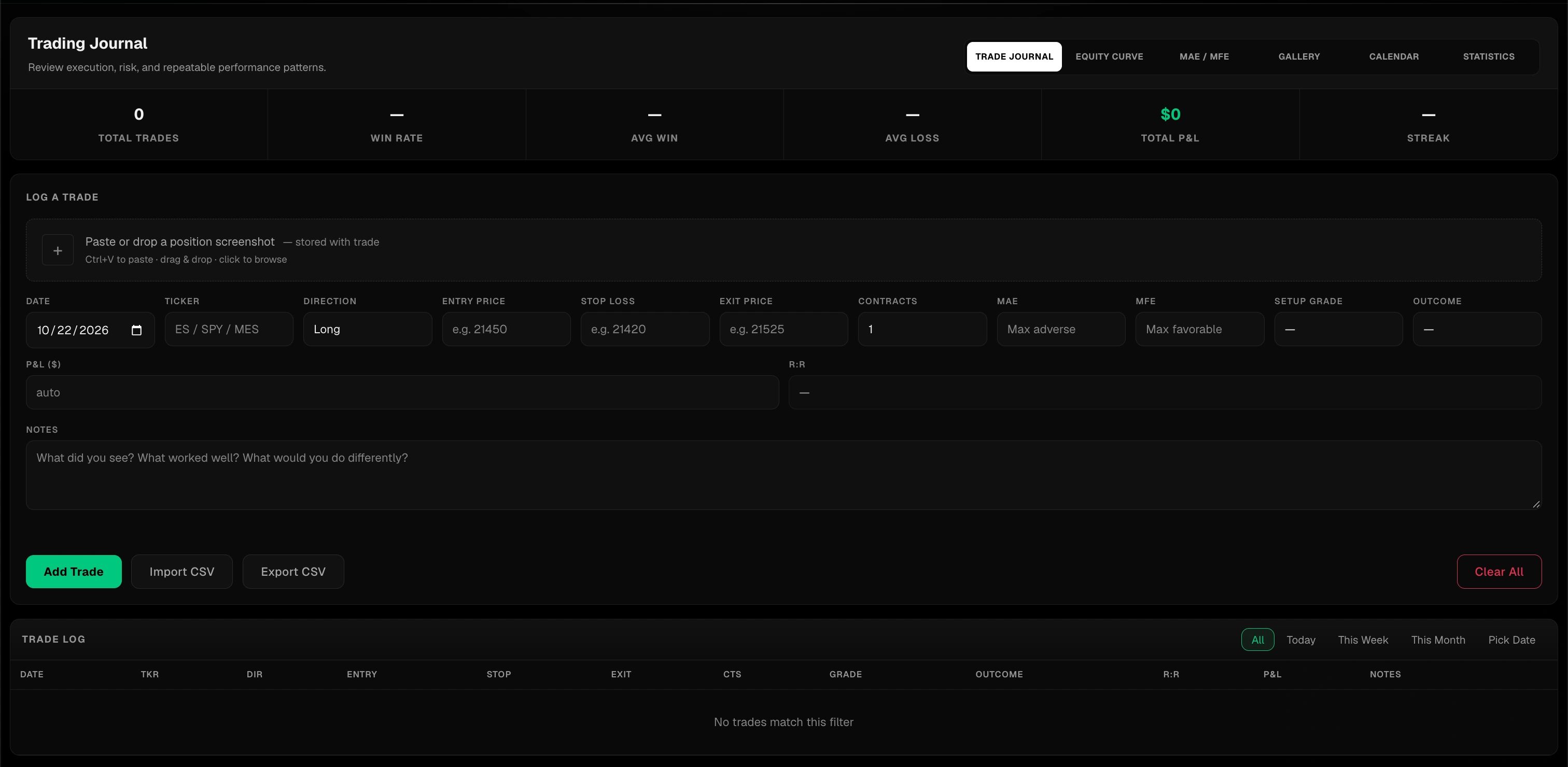
Task: Click into the Notes textarea
Action: pyautogui.click(x=784, y=475)
